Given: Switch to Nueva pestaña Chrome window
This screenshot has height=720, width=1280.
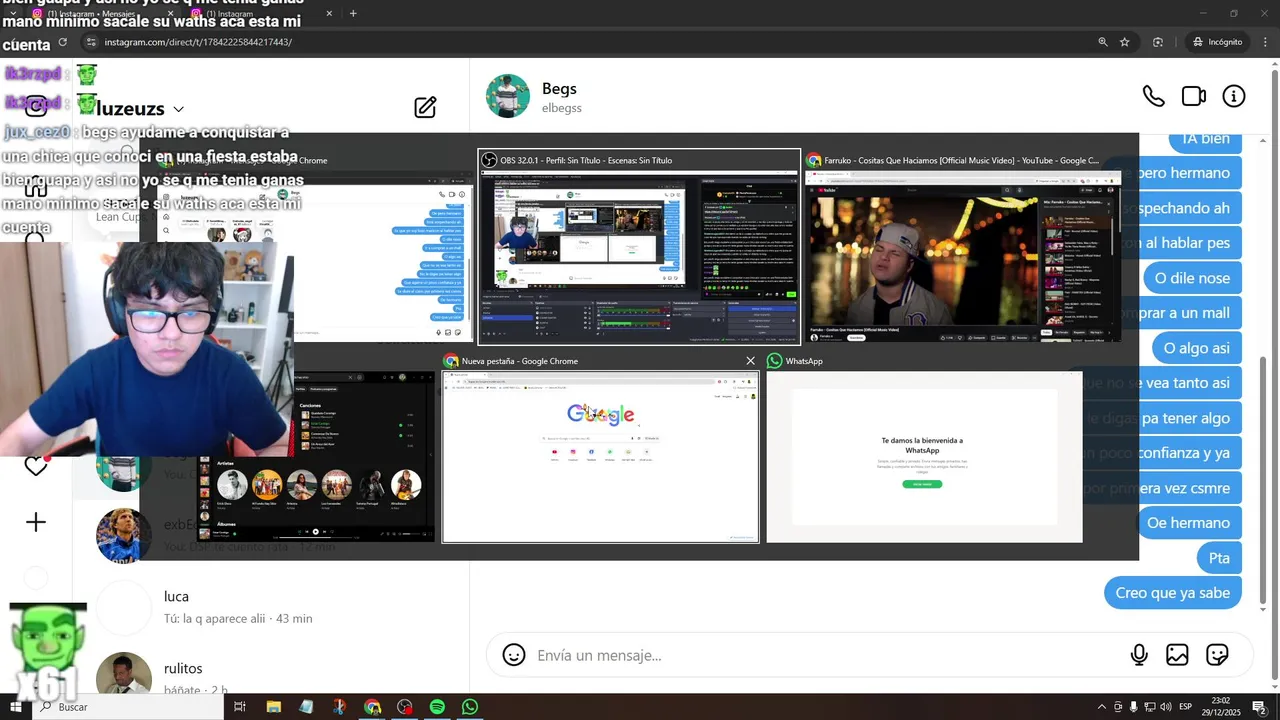Looking at the screenshot, I should click(600, 447).
